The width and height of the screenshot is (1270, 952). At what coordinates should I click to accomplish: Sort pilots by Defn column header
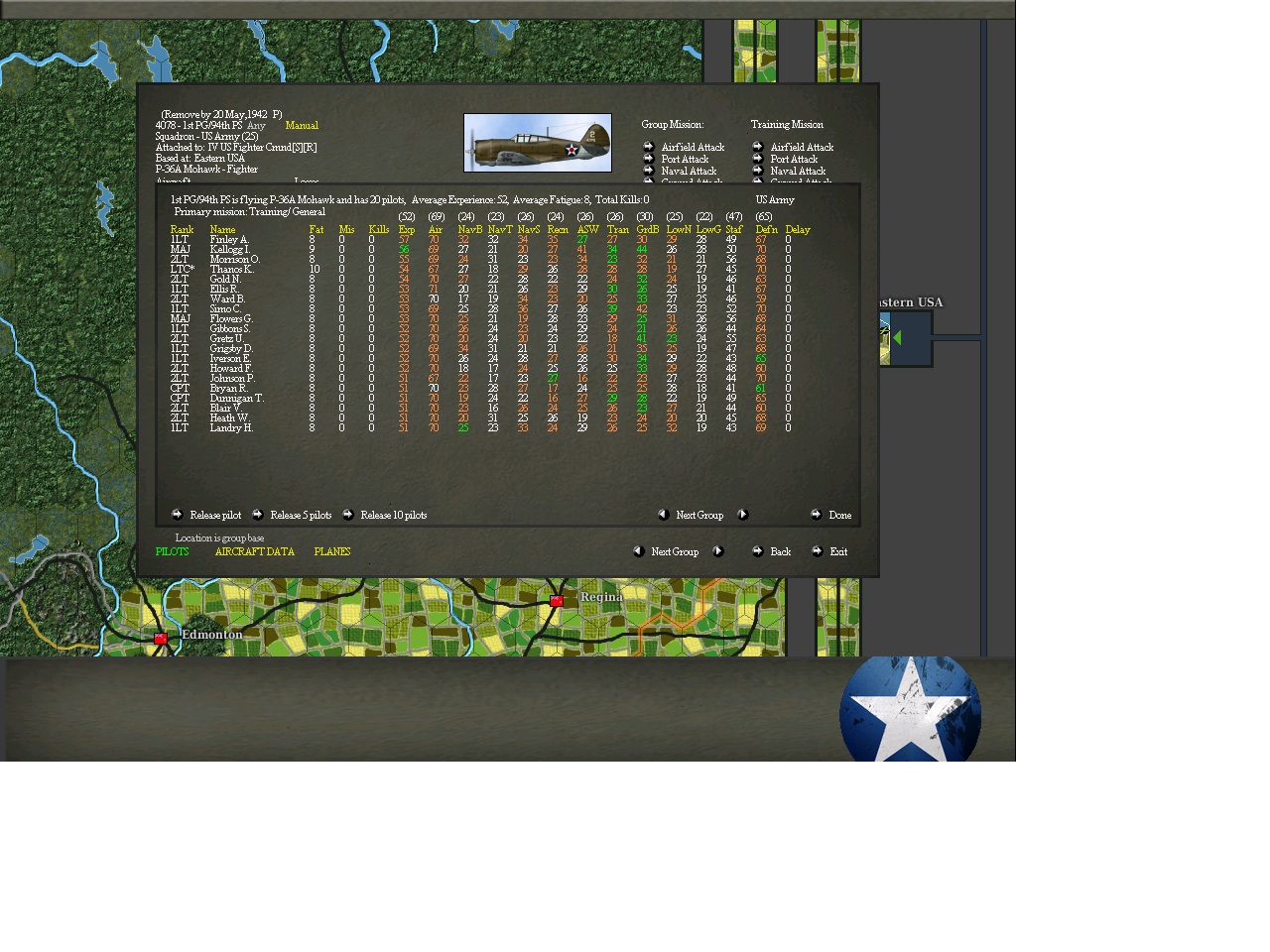[x=767, y=230]
